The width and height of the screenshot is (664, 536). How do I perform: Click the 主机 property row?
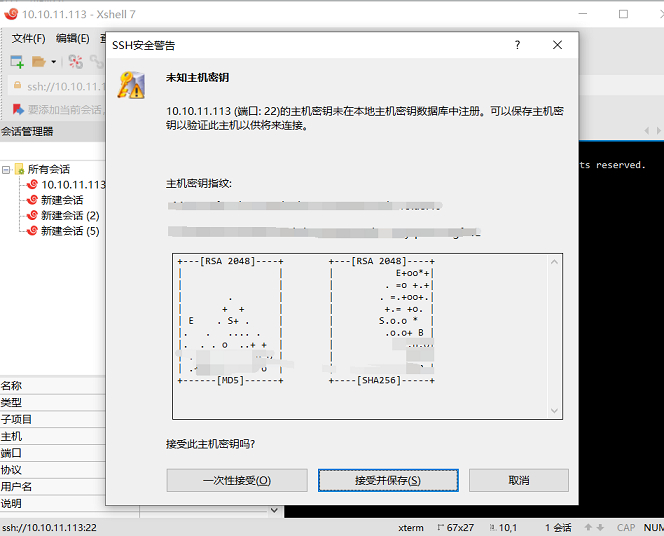(x=53, y=437)
